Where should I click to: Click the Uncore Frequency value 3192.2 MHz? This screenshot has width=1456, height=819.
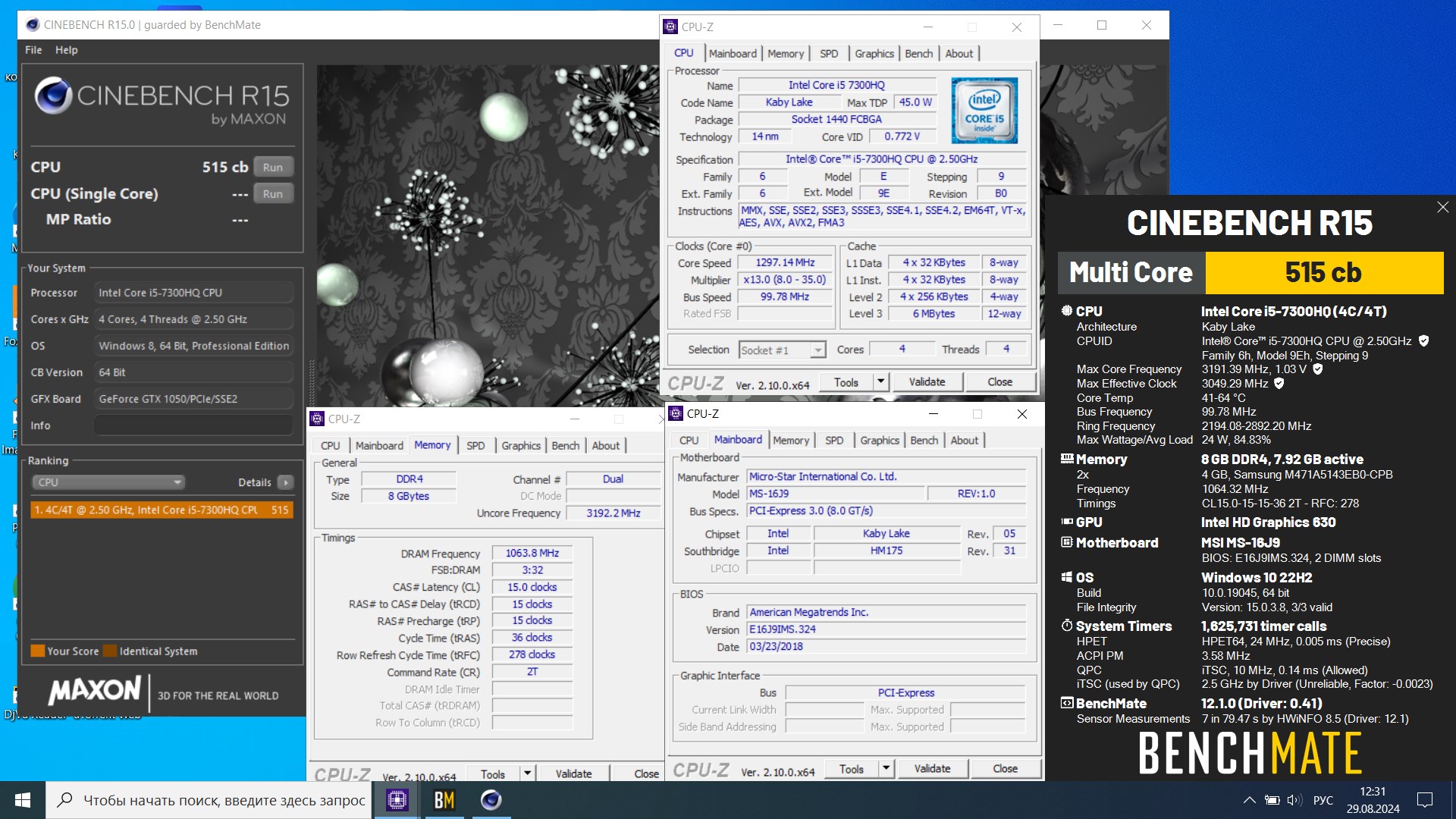(613, 513)
